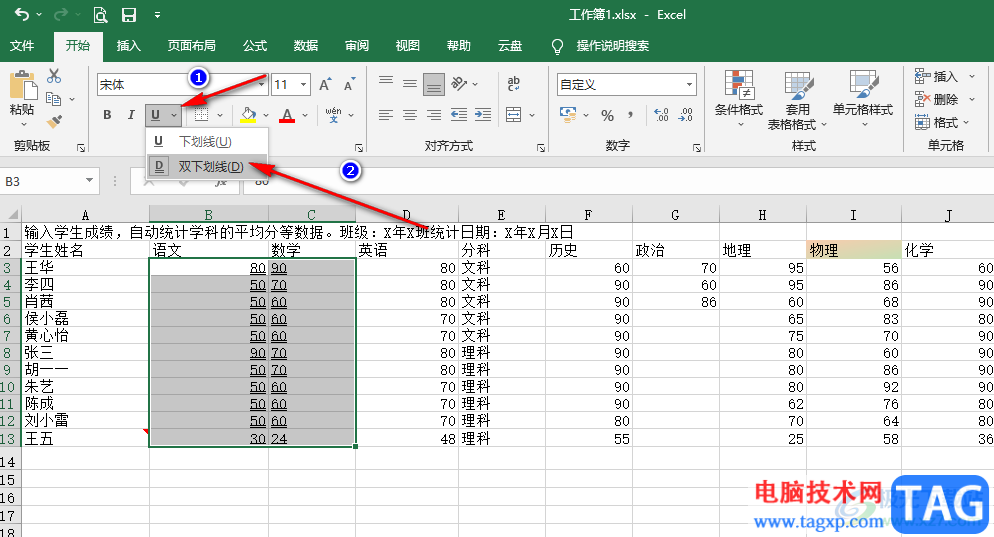This screenshot has width=994, height=537.
Task: Apply cell borders with the borders icon
Action: [201, 115]
